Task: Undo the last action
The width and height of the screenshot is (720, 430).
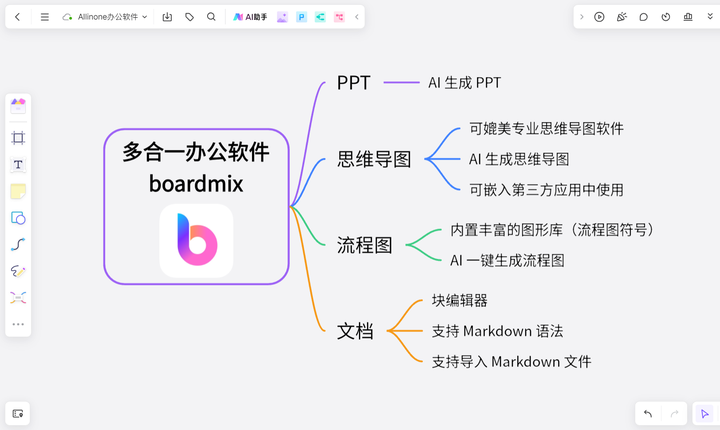Action: (647, 414)
